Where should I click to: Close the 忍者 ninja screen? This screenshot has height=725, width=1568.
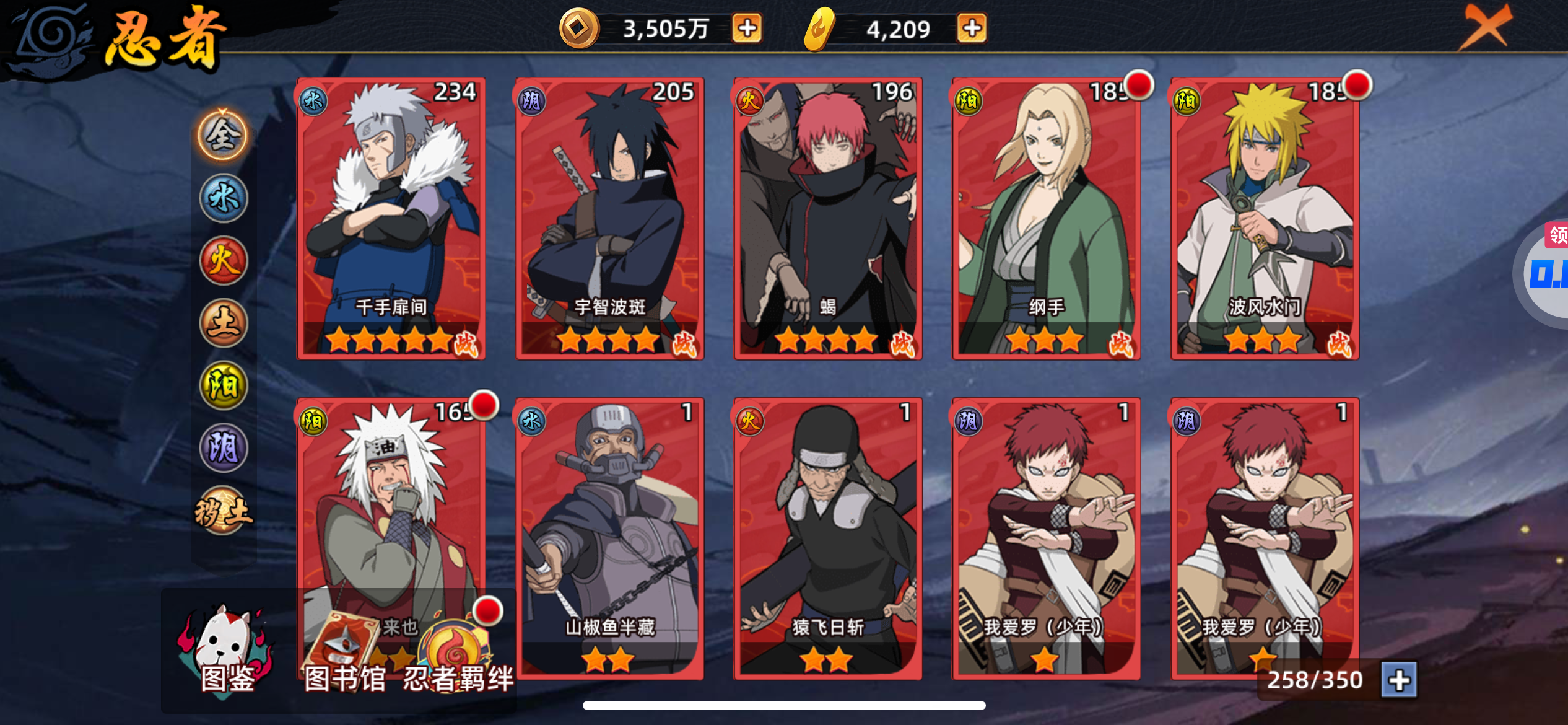[1486, 26]
